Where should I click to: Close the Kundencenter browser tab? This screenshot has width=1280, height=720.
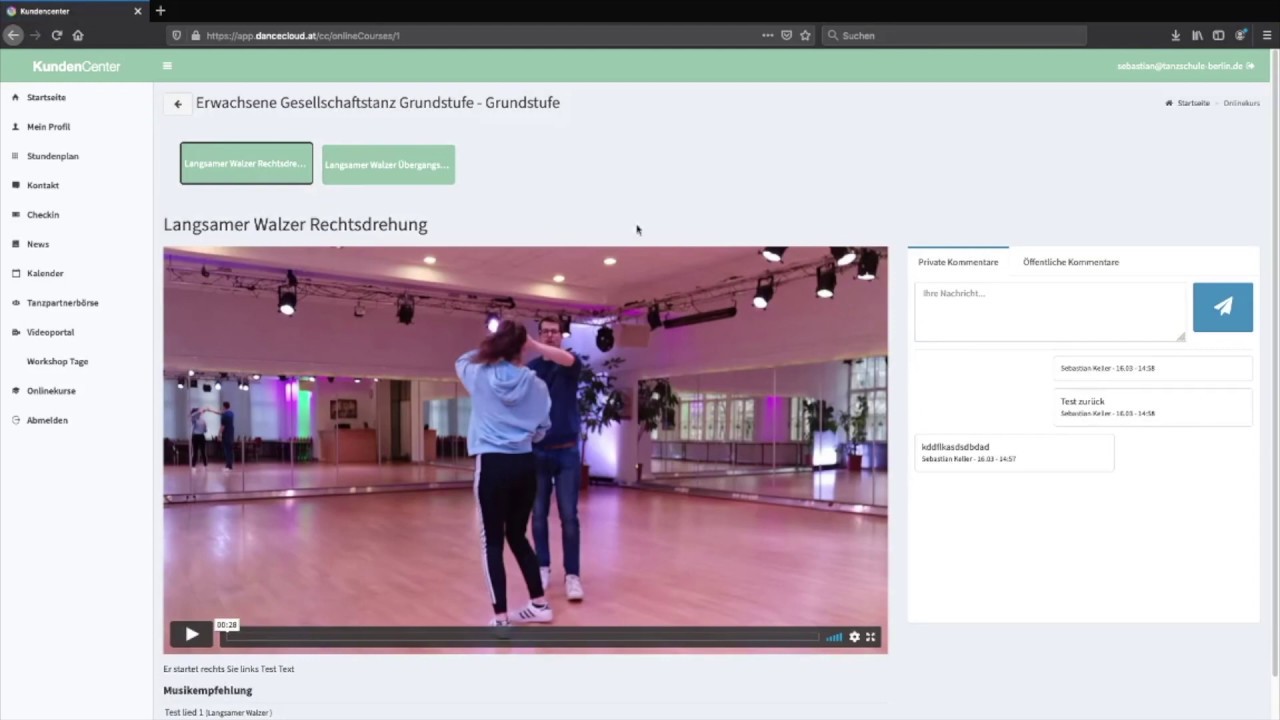point(138,11)
